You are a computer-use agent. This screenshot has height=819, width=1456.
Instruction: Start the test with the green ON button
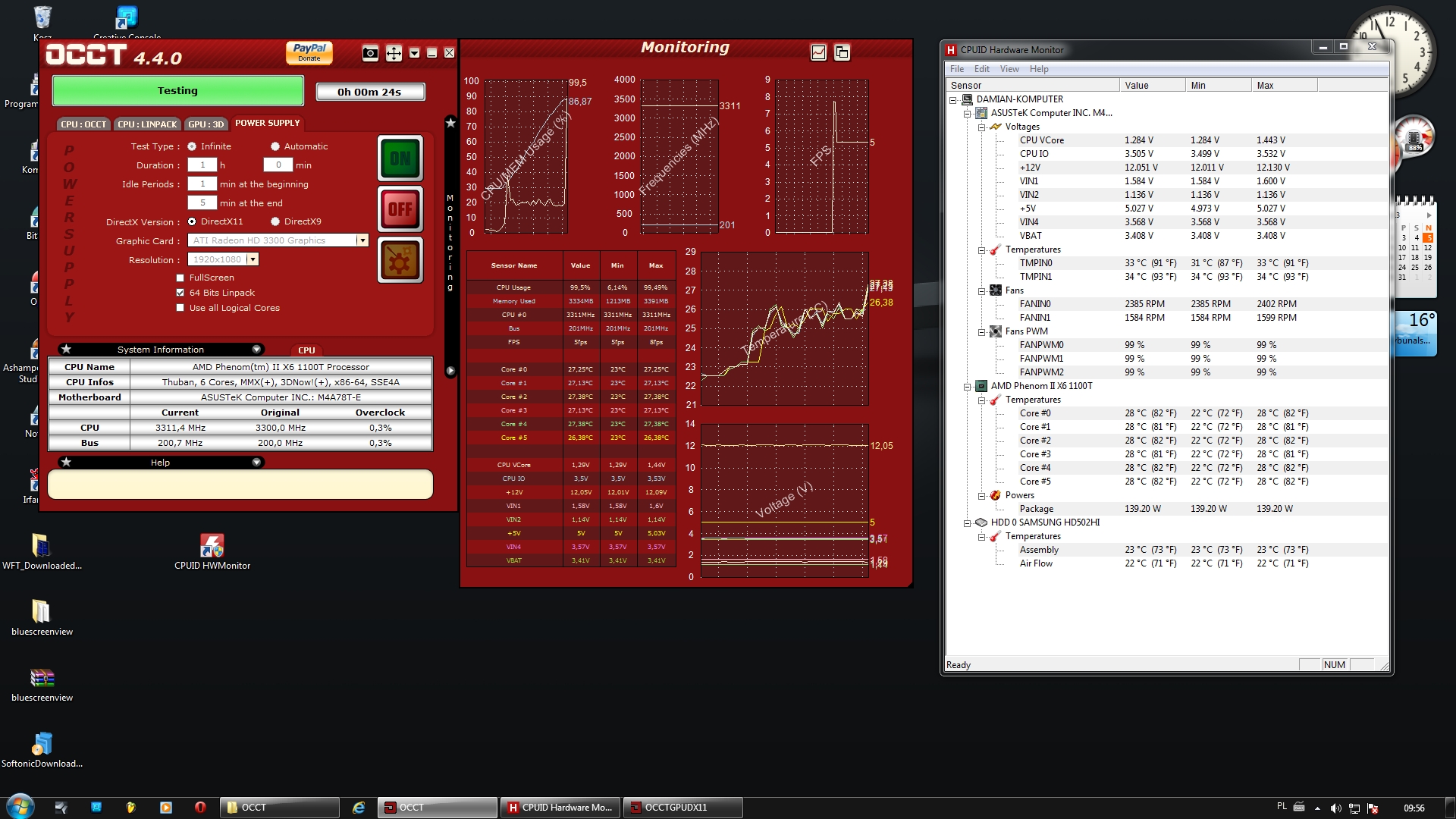pyautogui.click(x=400, y=158)
